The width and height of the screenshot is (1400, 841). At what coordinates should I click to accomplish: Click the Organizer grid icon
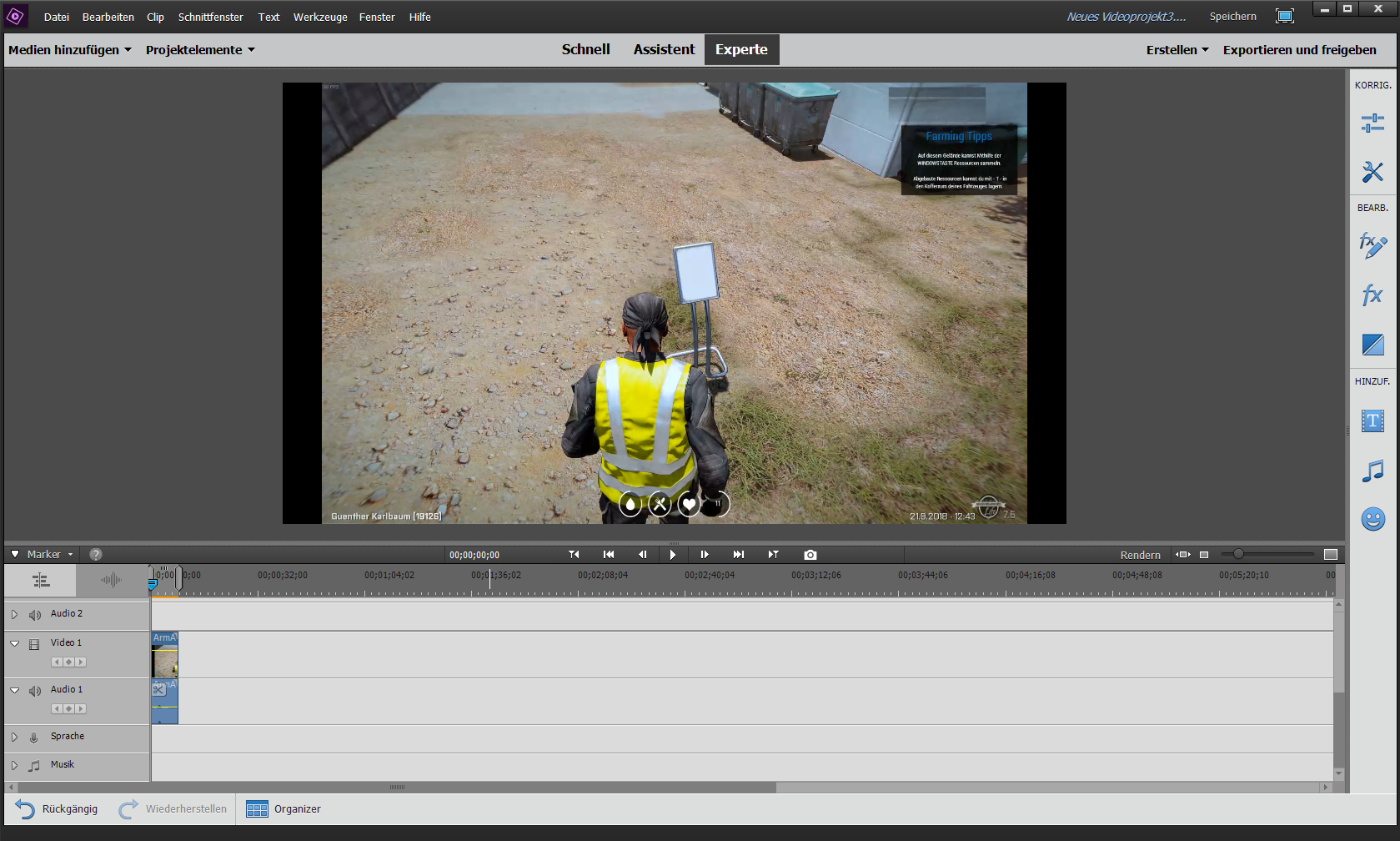tap(257, 809)
